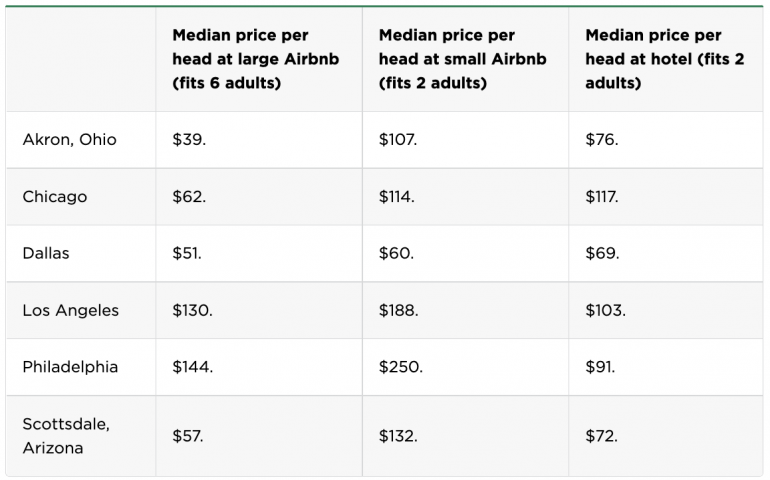Click the Akron, Ohio row label
770x480 pixels.
pos(69,140)
